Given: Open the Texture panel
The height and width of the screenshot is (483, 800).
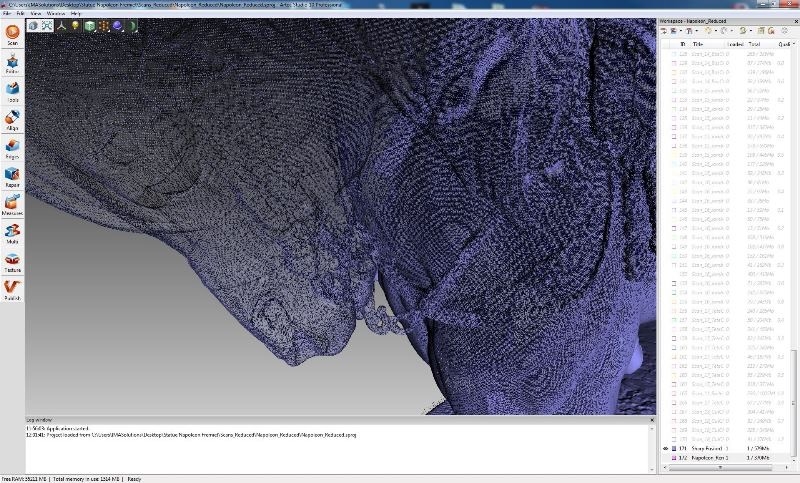Looking at the screenshot, I should [x=12, y=262].
